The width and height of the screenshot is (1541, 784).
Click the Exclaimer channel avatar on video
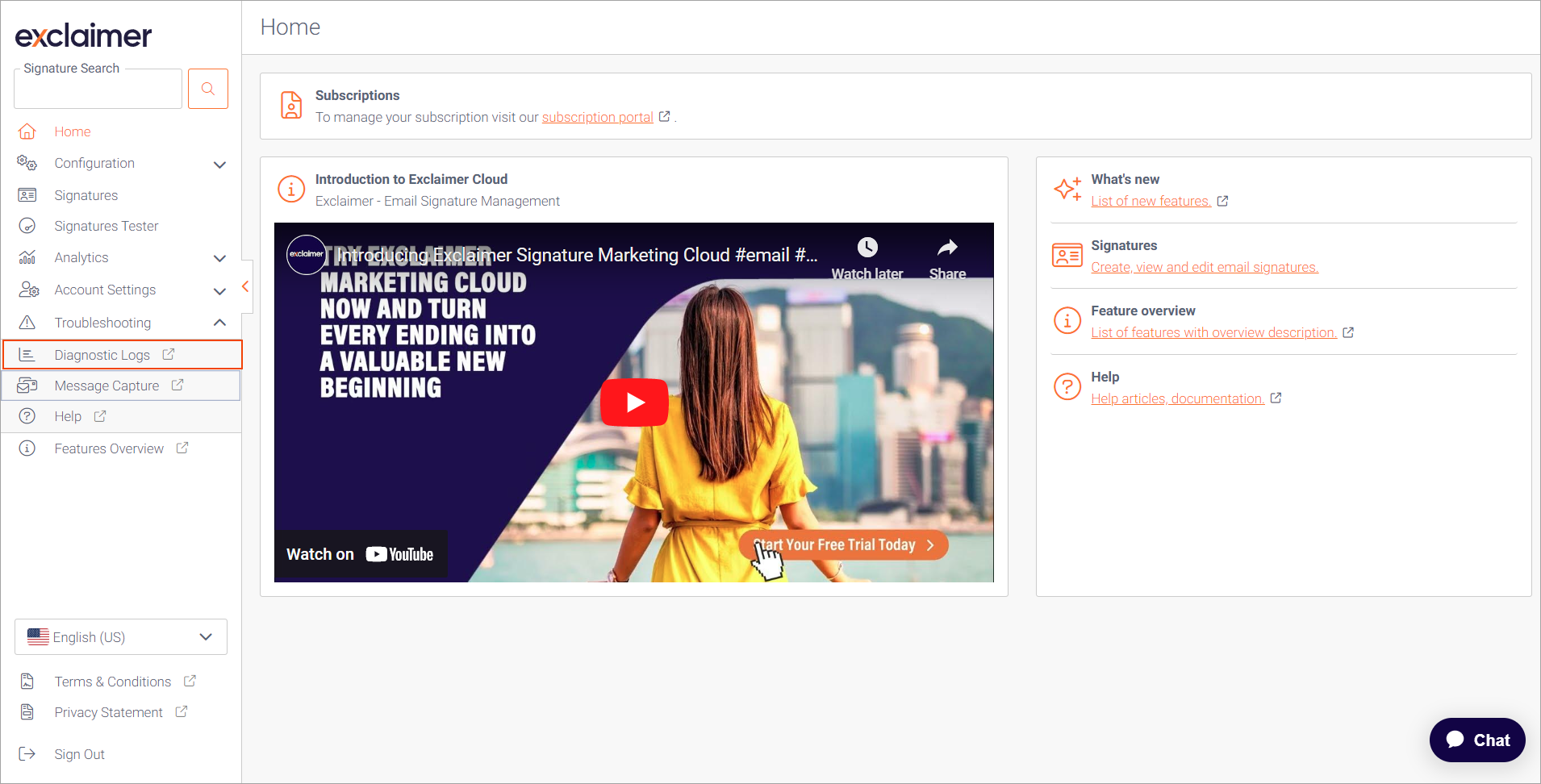click(307, 255)
